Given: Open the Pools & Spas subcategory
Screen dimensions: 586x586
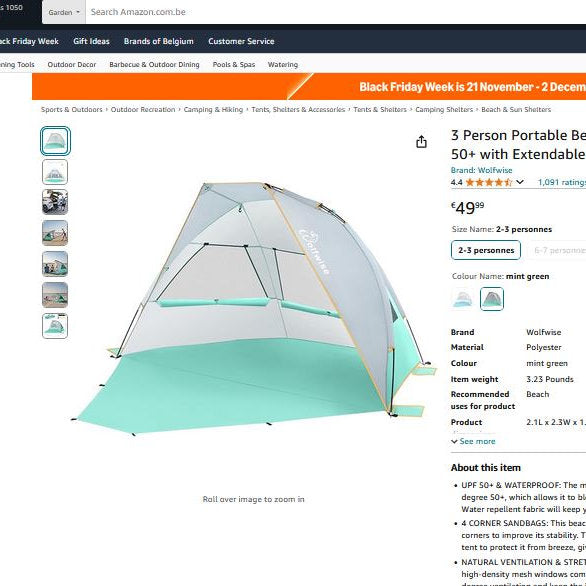Looking at the screenshot, I should point(234,65).
